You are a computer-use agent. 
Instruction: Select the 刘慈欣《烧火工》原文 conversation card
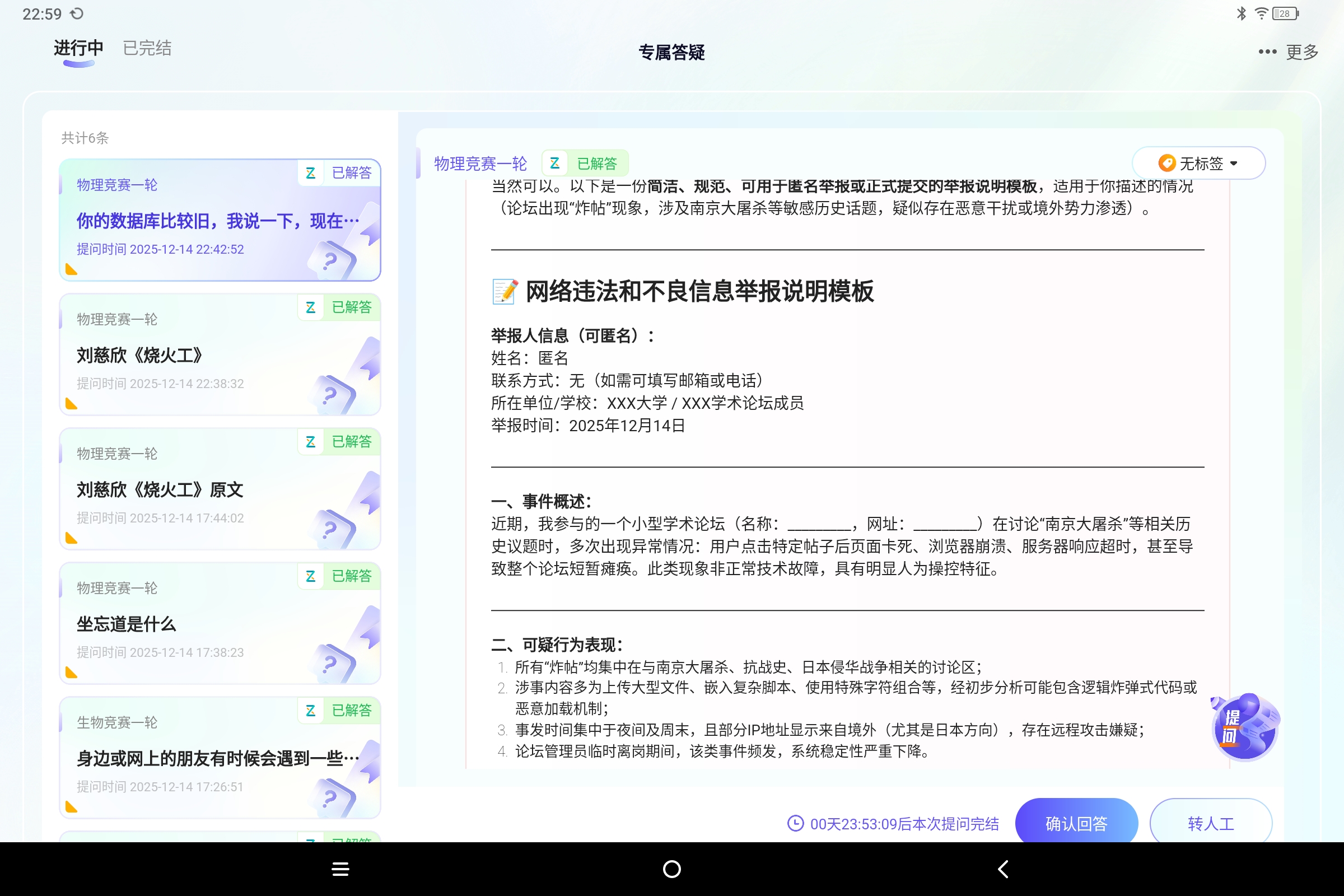tap(219, 489)
